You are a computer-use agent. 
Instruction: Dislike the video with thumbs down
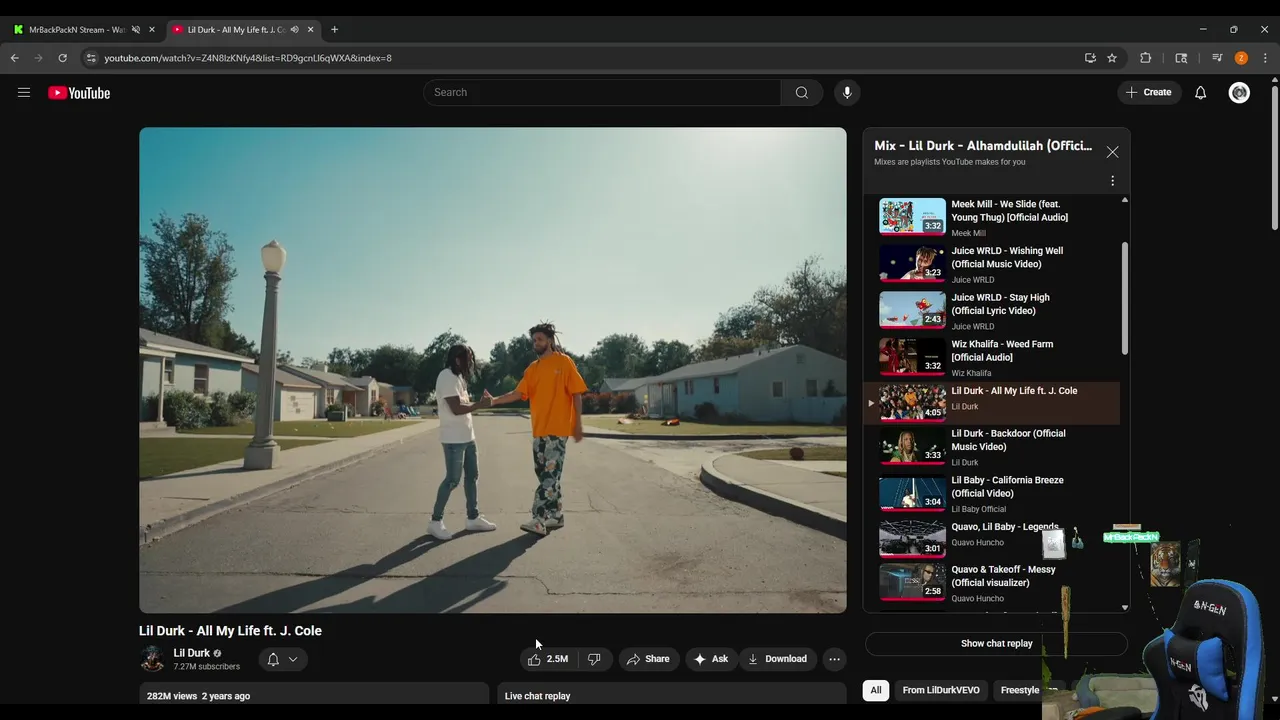pos(594,659)
